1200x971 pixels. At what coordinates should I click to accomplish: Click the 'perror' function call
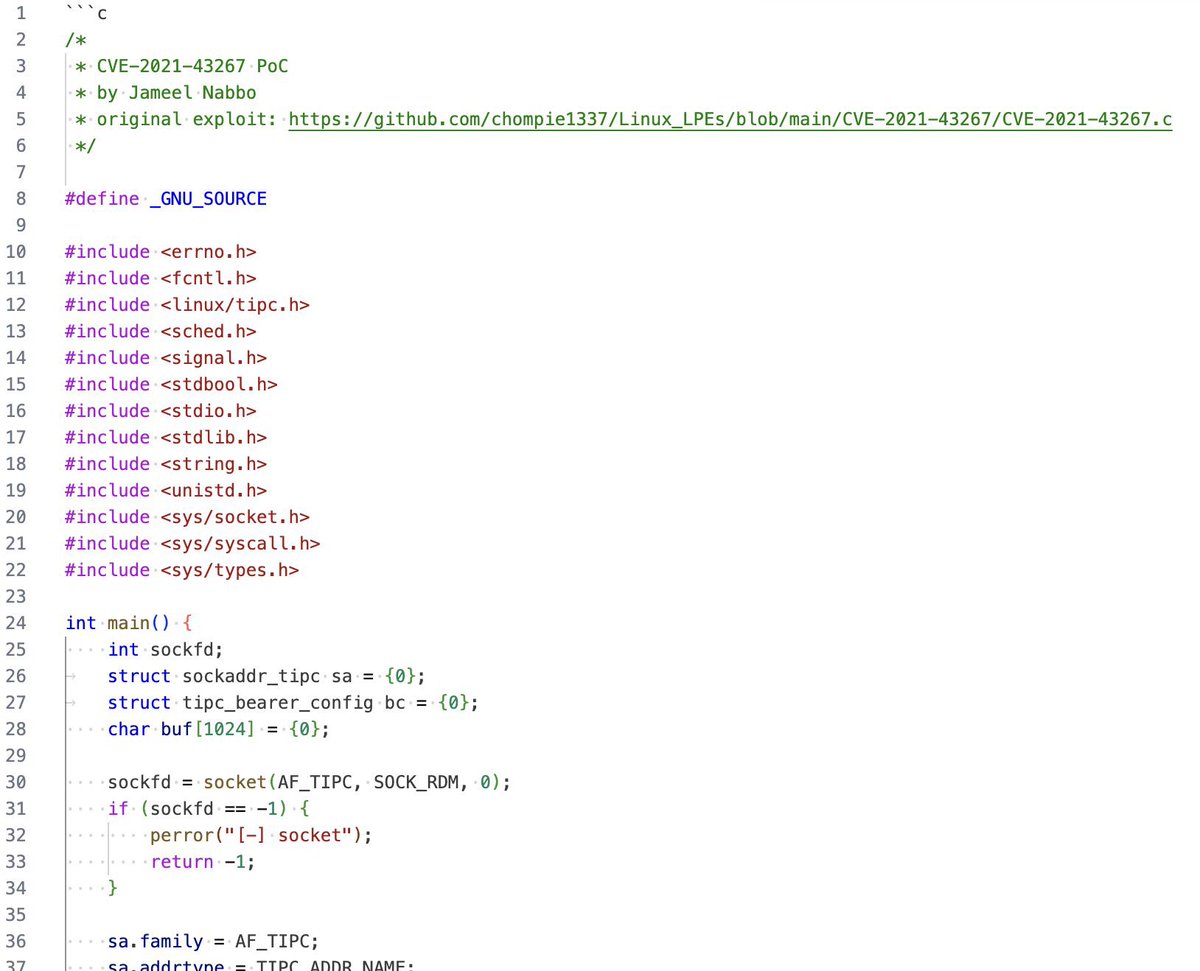182,834
